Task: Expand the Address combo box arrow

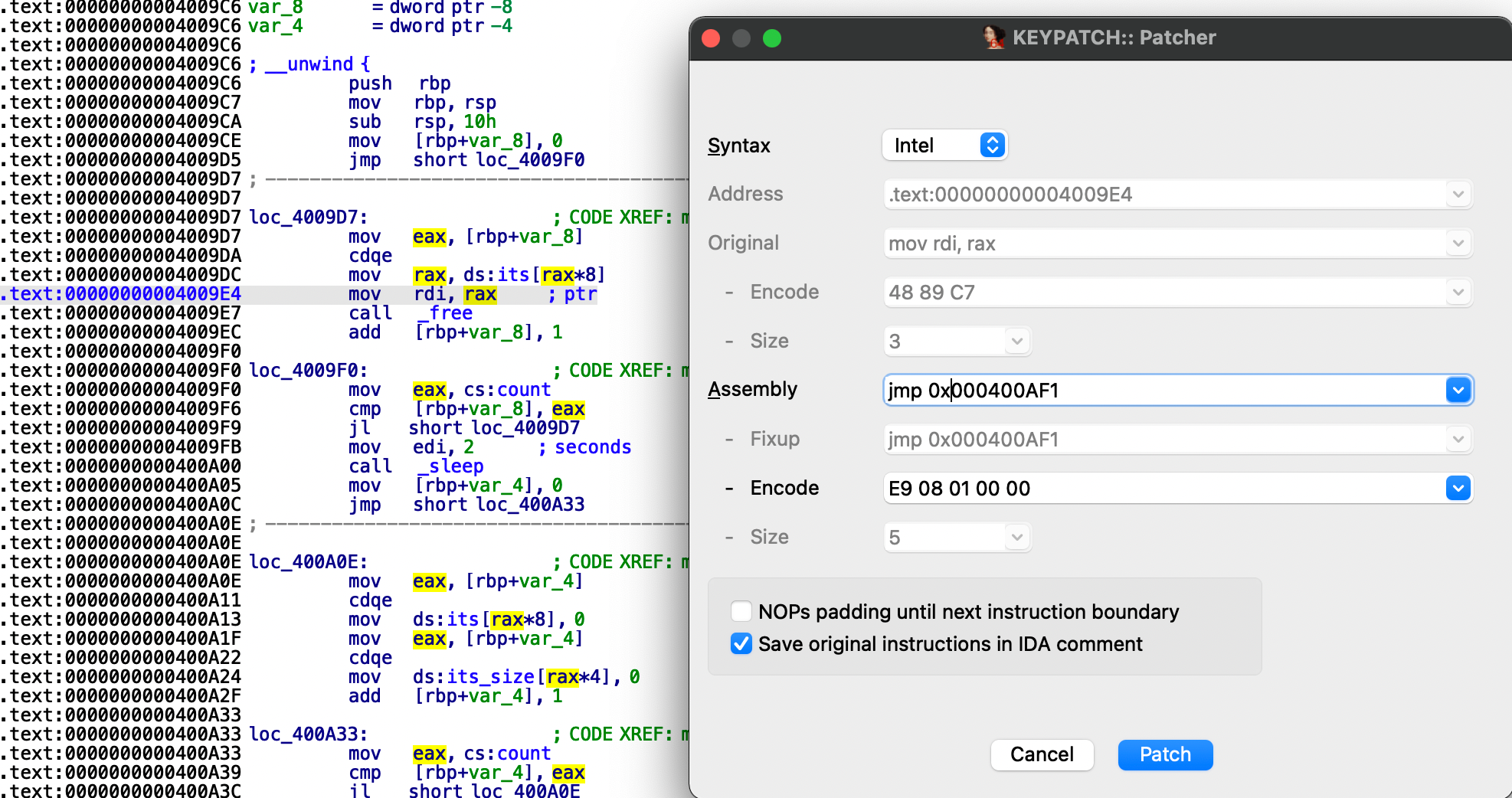Action: [1458, 195]
